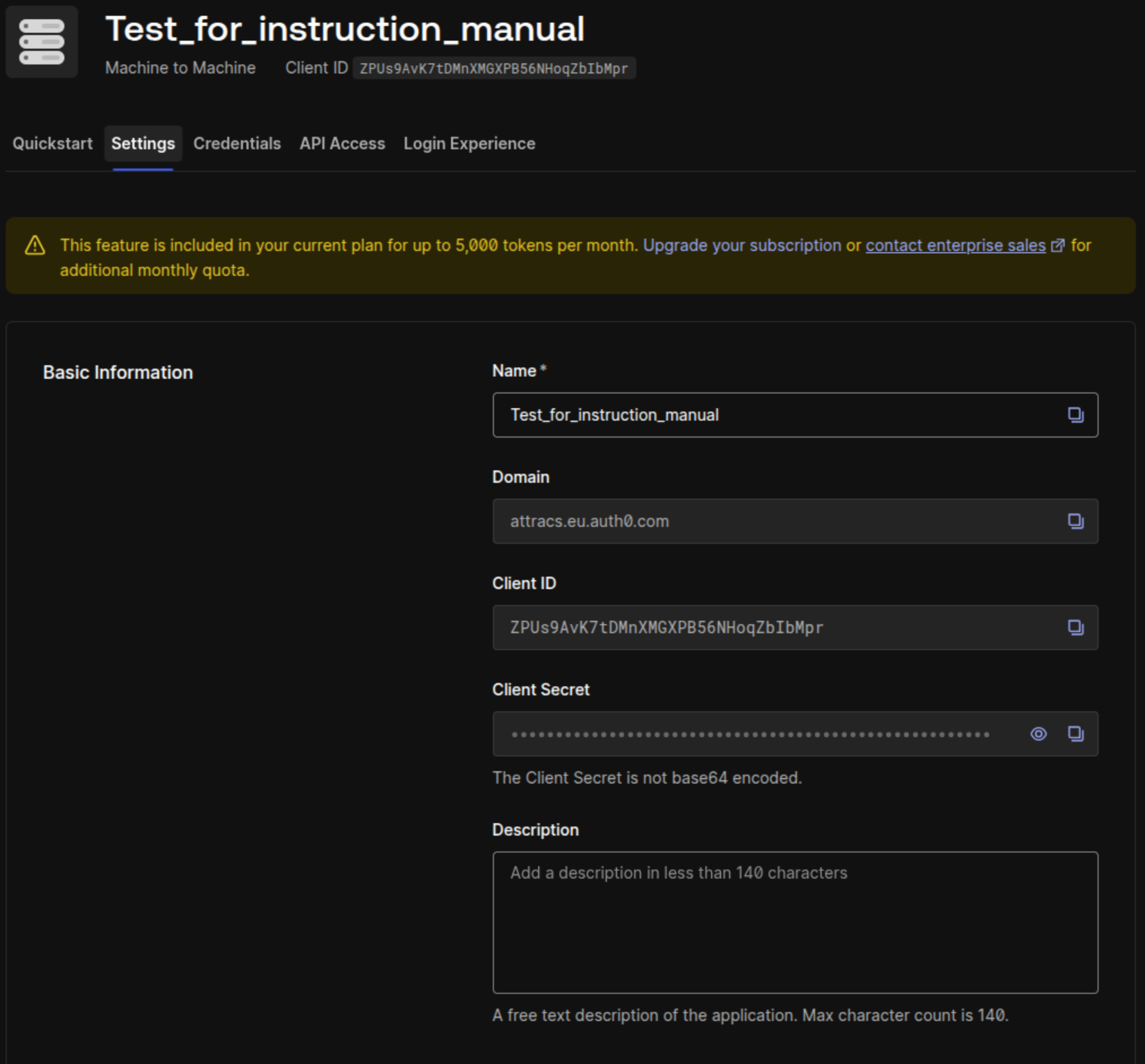Copy the Client Secret value
This screenshot has height=1064, width=1145.
tap(1075, 733)
